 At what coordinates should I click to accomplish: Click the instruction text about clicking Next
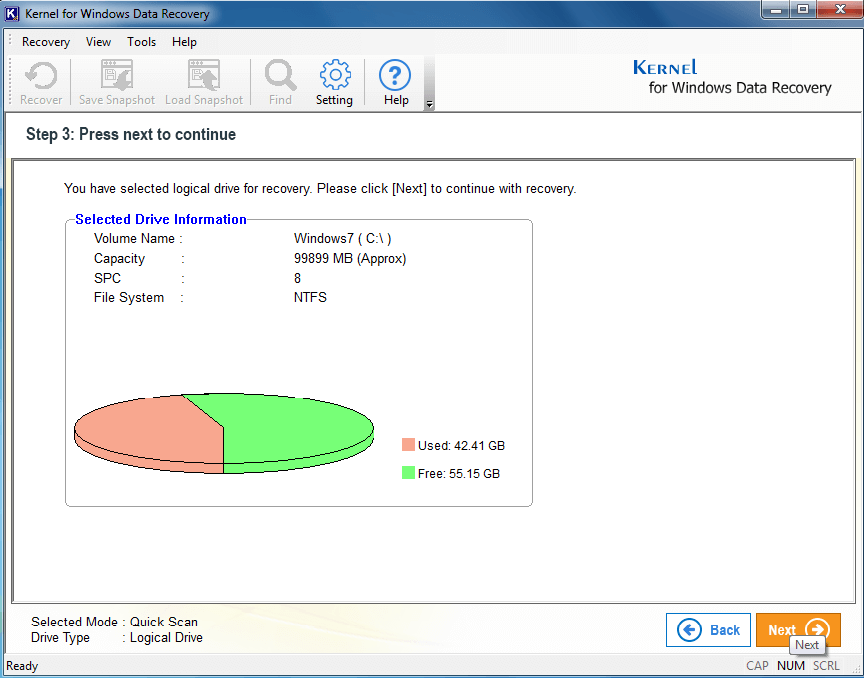pyautogui.click(x=320, y=189)
